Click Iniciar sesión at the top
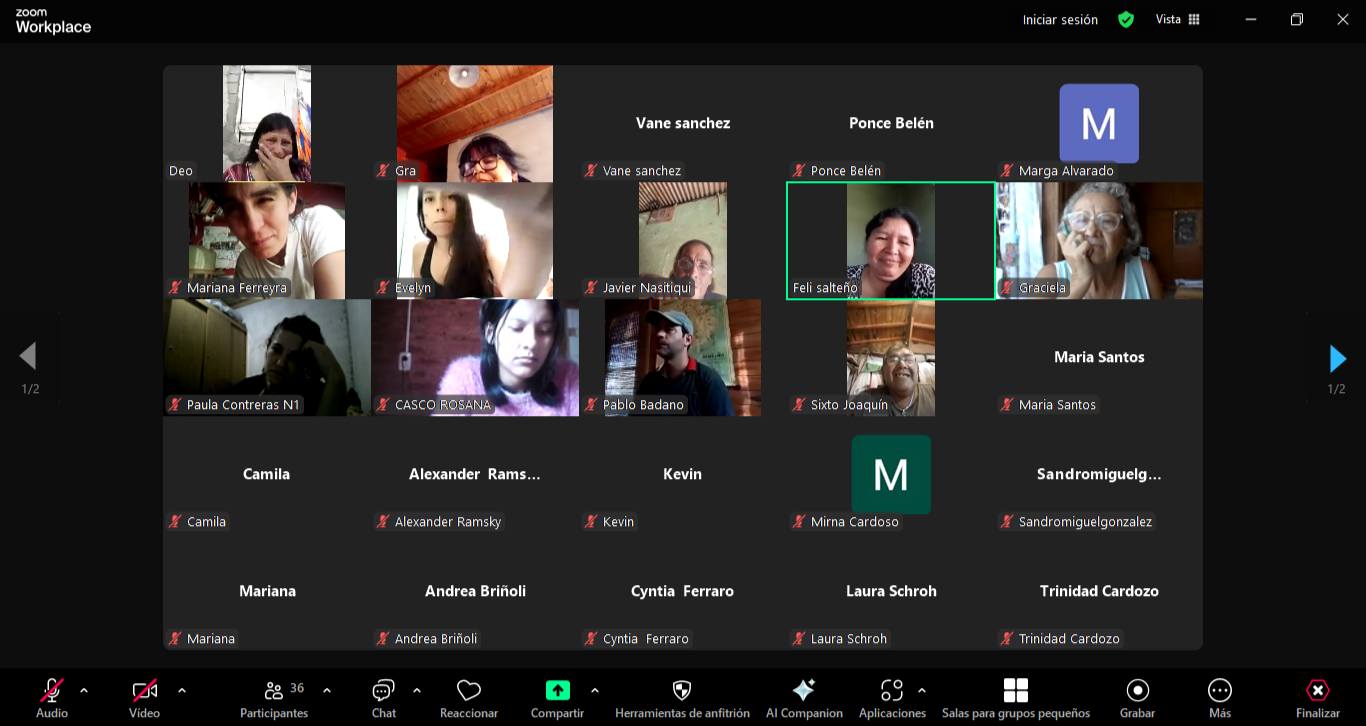The image size is (1366, 726). pyautogui.click(x=1060, y=20)
